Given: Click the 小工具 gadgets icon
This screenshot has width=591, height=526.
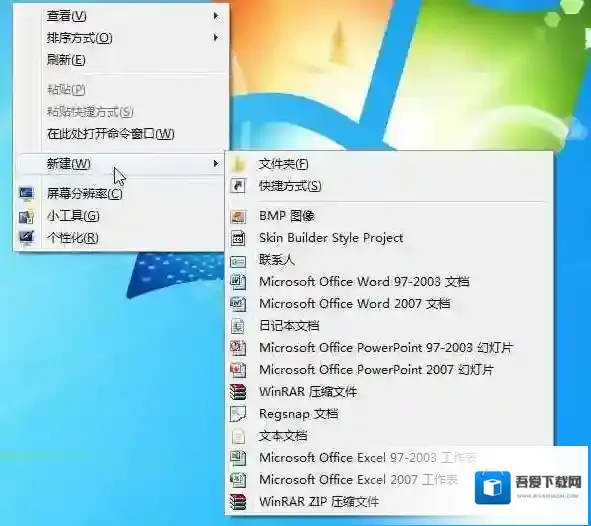Looking at the screenshot, I should (x=26, y=216).
